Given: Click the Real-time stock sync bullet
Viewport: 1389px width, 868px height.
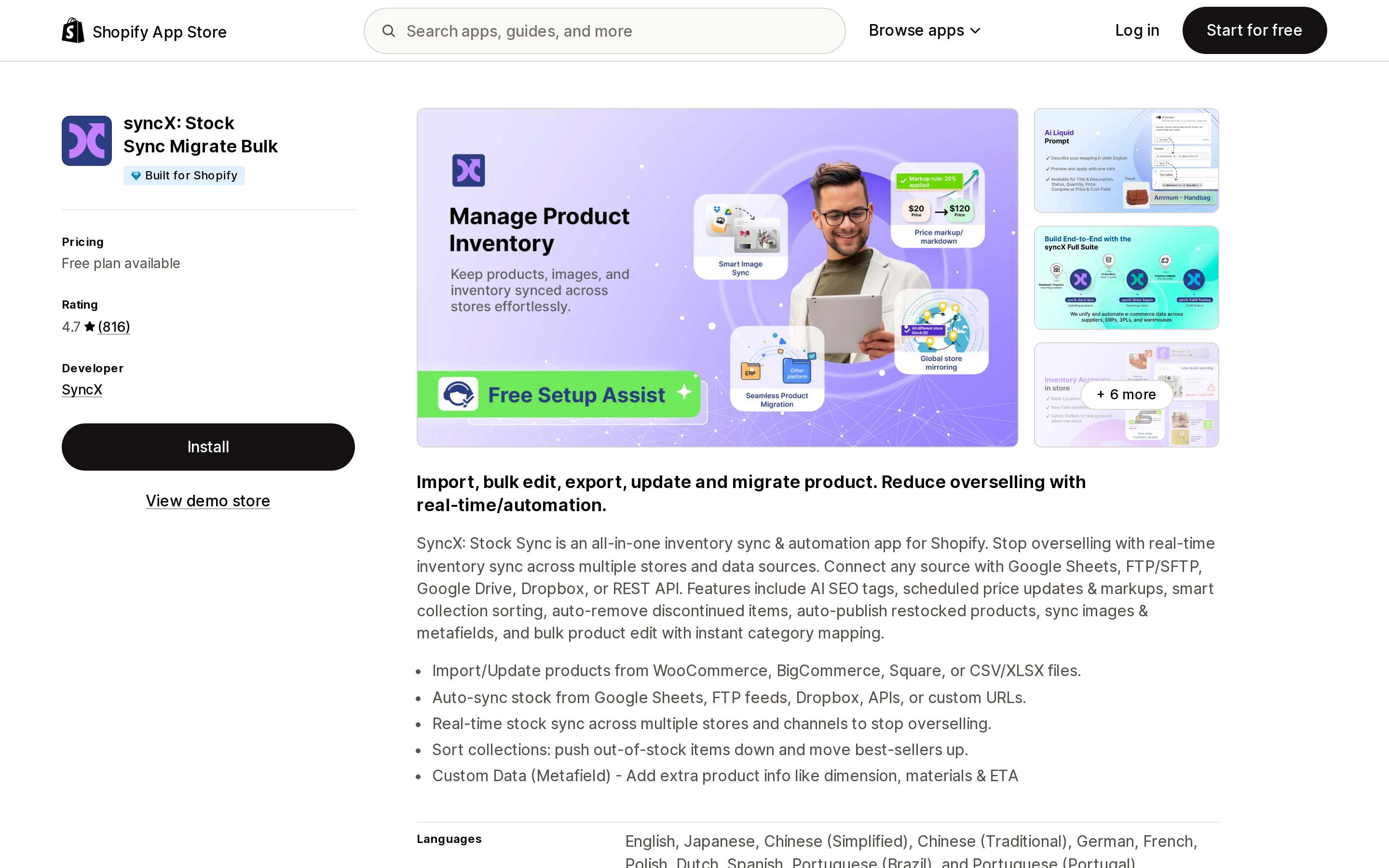Looking at the screenshot, I should pyautogui.click(x=712, y=724).
